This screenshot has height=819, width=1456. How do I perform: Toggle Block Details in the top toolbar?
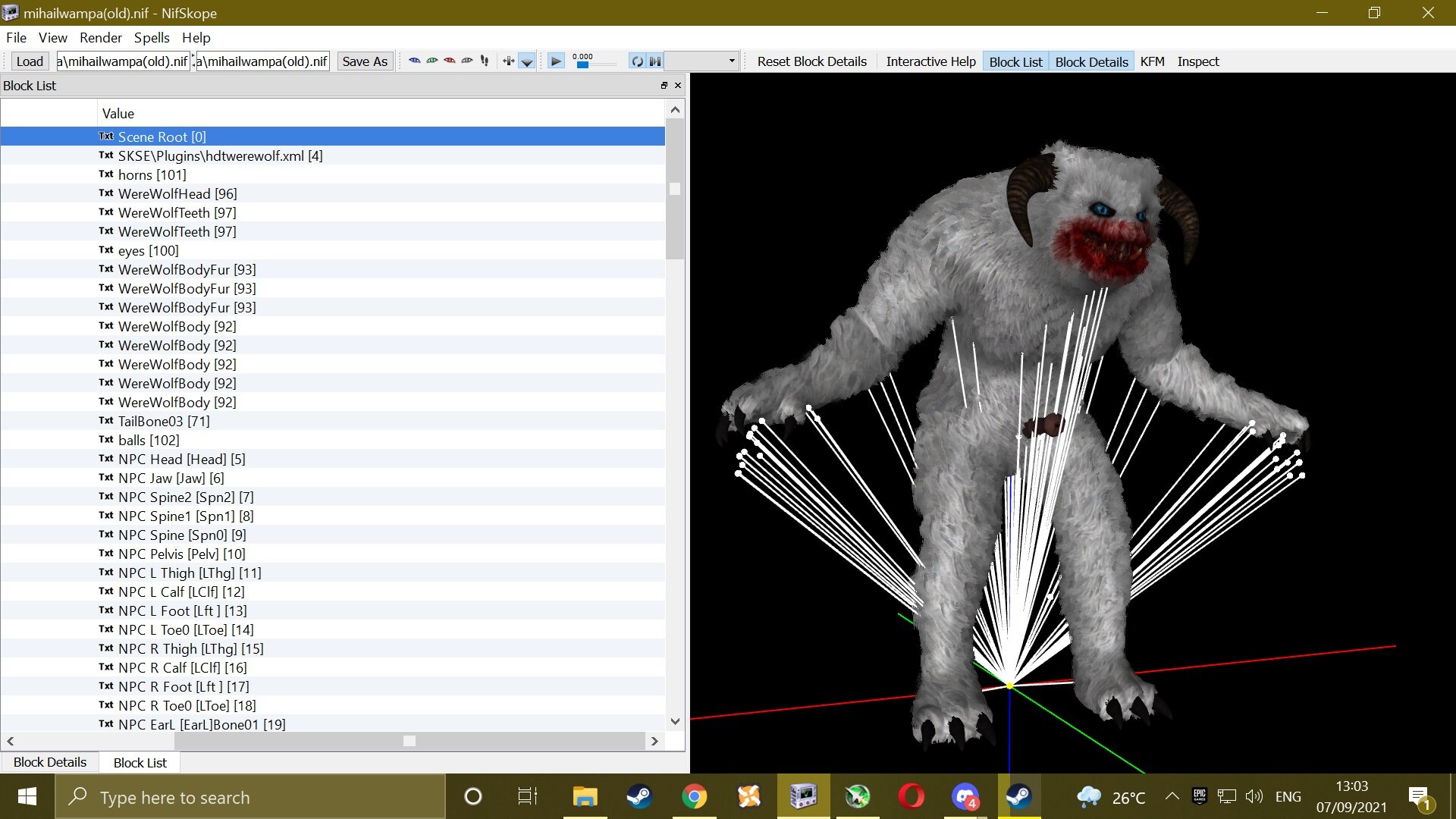point(1092,61)
